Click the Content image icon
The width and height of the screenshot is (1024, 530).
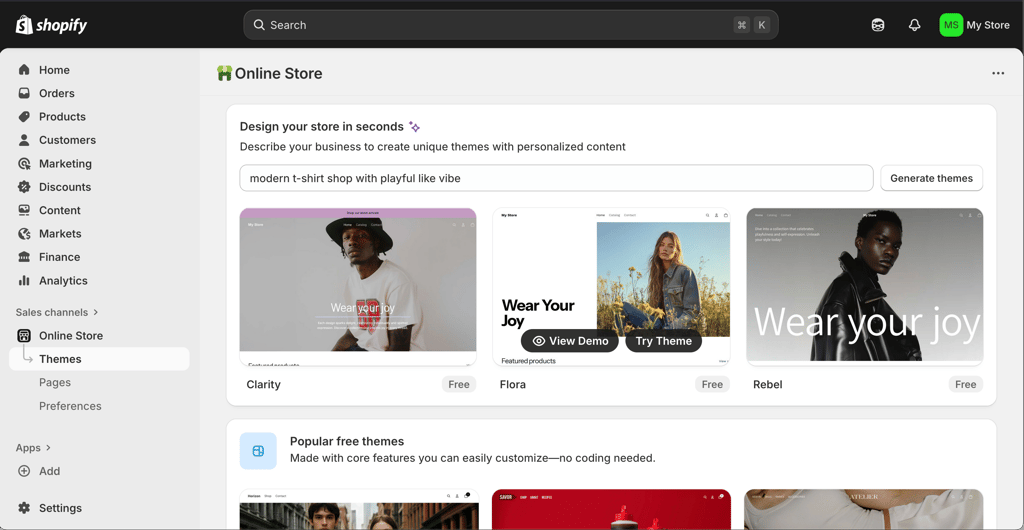(24, 210)
